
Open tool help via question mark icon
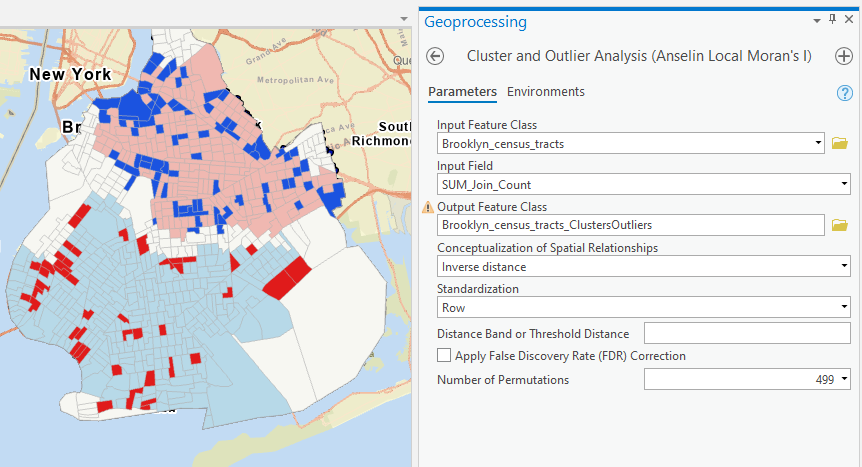coord(844,92)
